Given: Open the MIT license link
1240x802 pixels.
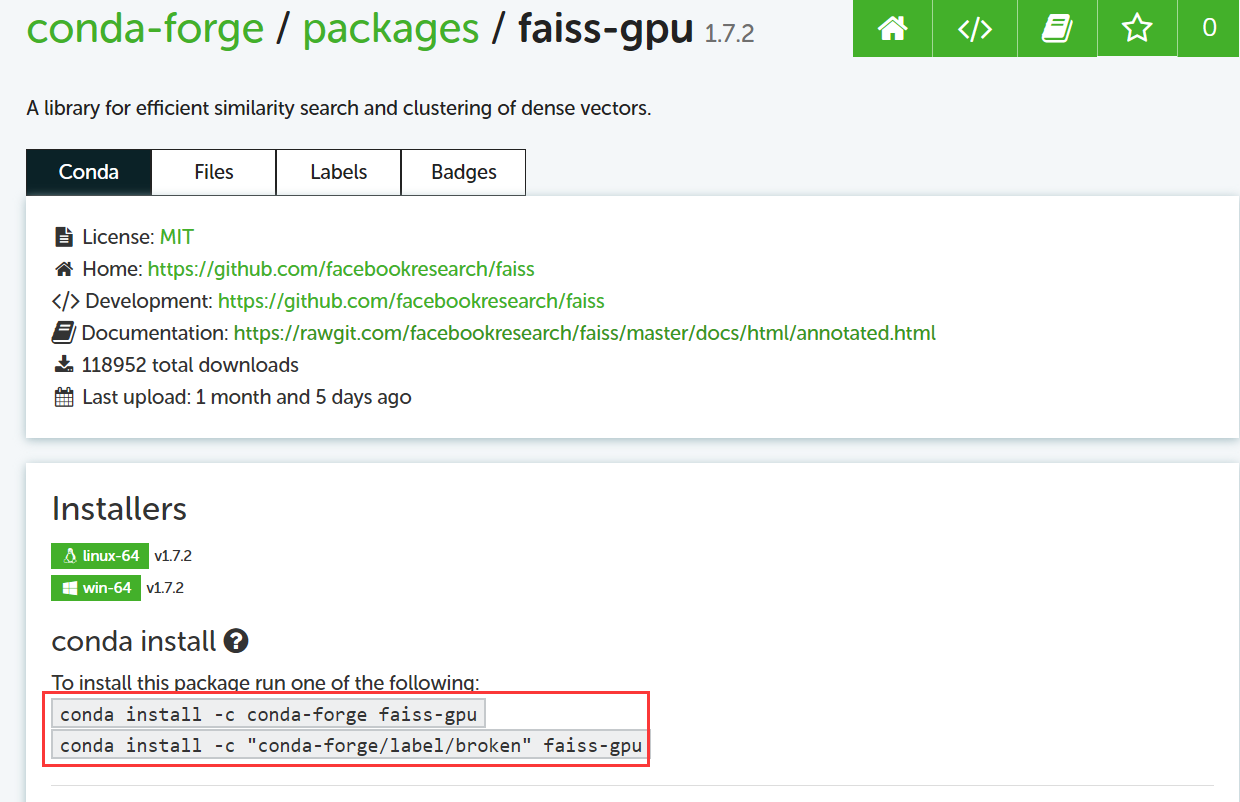Looking at the screenshot, I should point(177,237).
